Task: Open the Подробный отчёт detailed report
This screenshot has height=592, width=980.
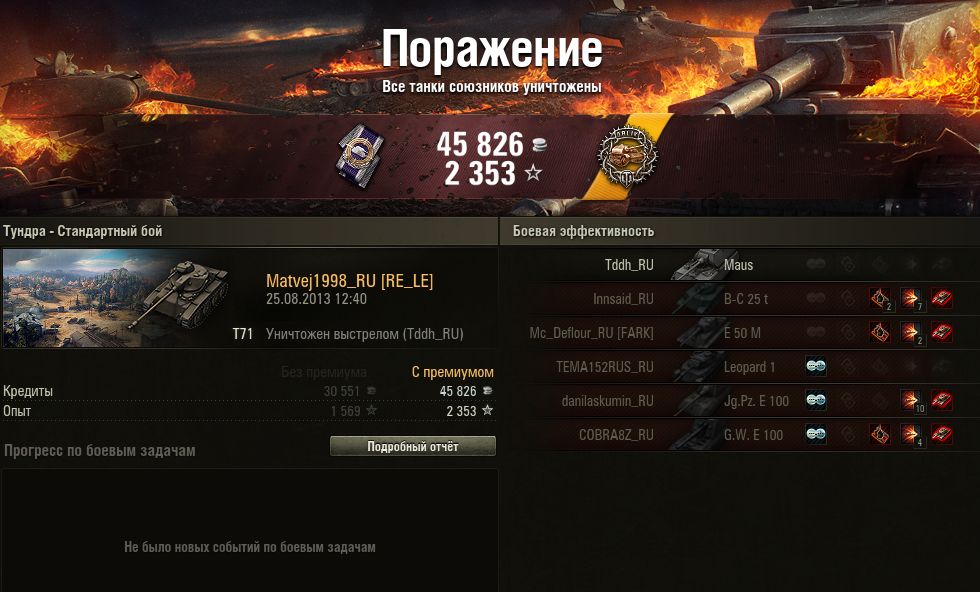Action: 412,446
